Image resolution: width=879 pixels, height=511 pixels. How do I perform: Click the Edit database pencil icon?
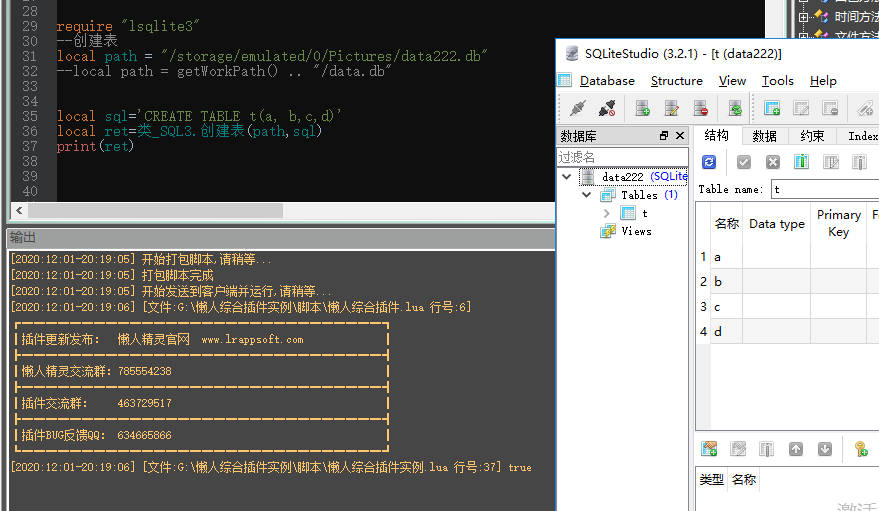(672, 108)
